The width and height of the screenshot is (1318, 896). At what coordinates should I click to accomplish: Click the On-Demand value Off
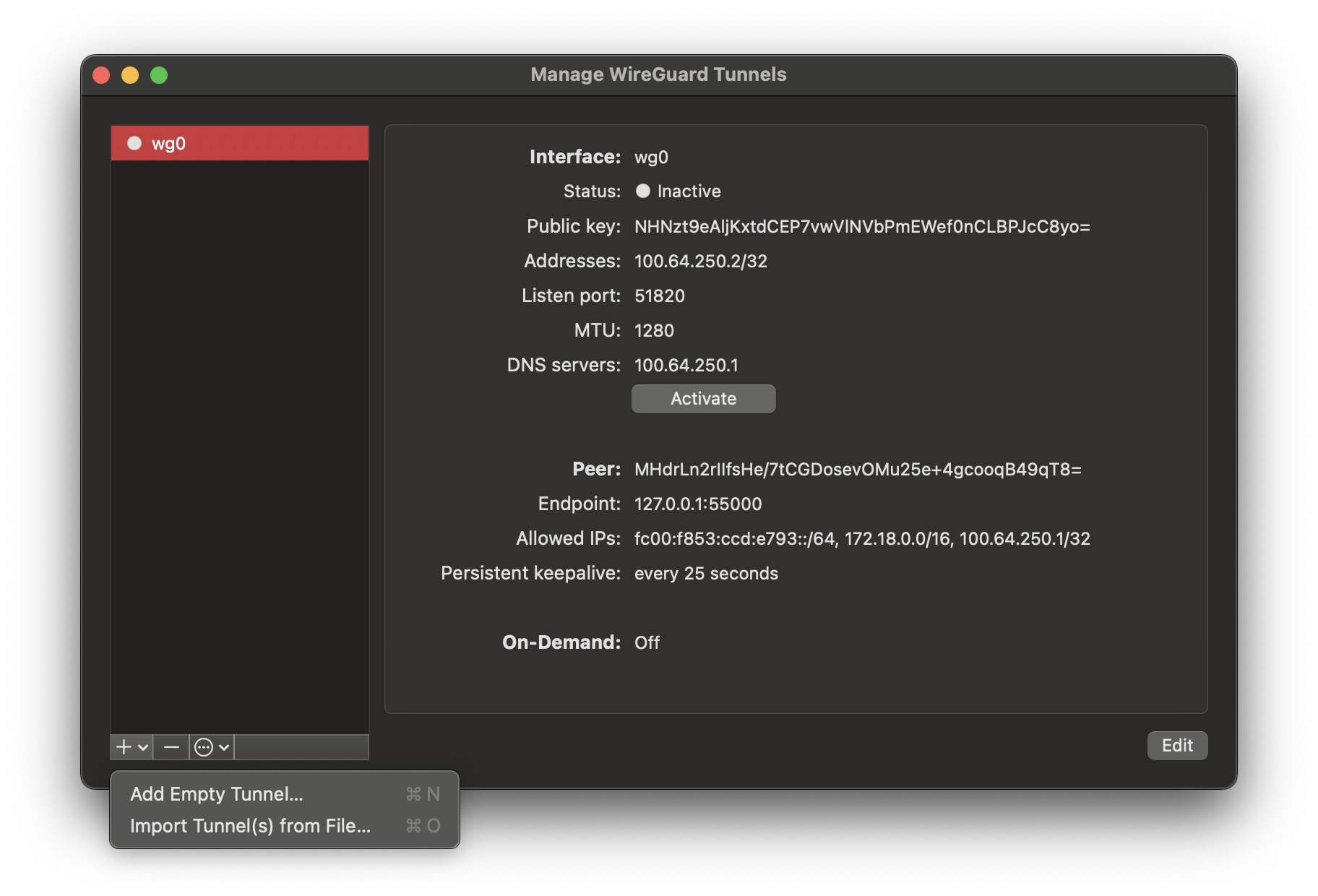point(647,642)
